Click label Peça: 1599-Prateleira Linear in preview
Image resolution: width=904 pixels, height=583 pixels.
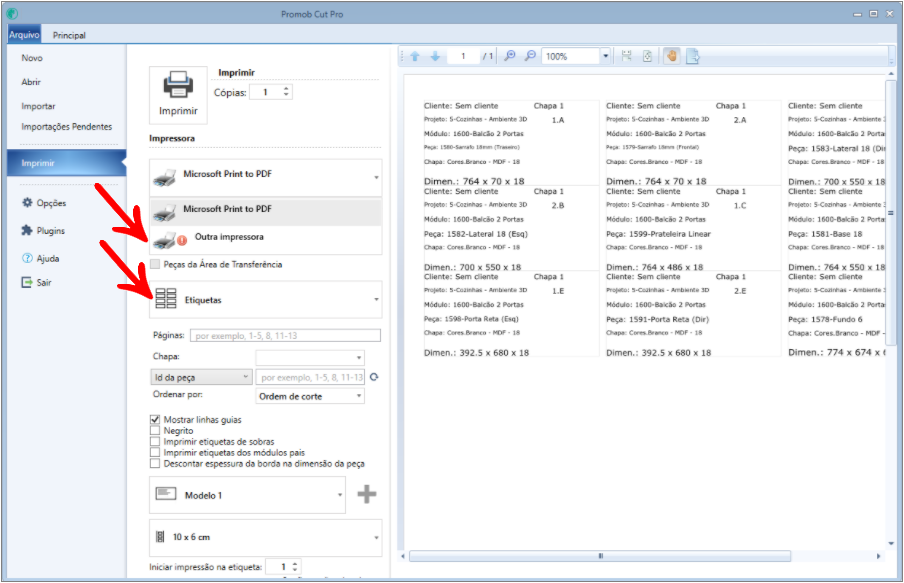[x=658, y=234]
